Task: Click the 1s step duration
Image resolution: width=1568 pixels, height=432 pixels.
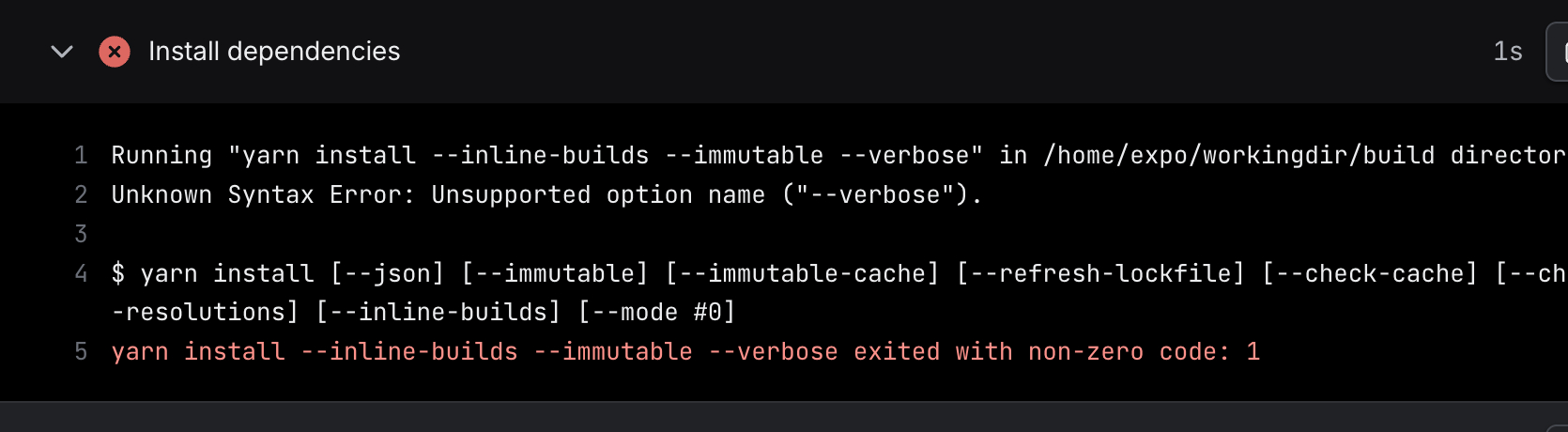Action: tap(1507, 52)
